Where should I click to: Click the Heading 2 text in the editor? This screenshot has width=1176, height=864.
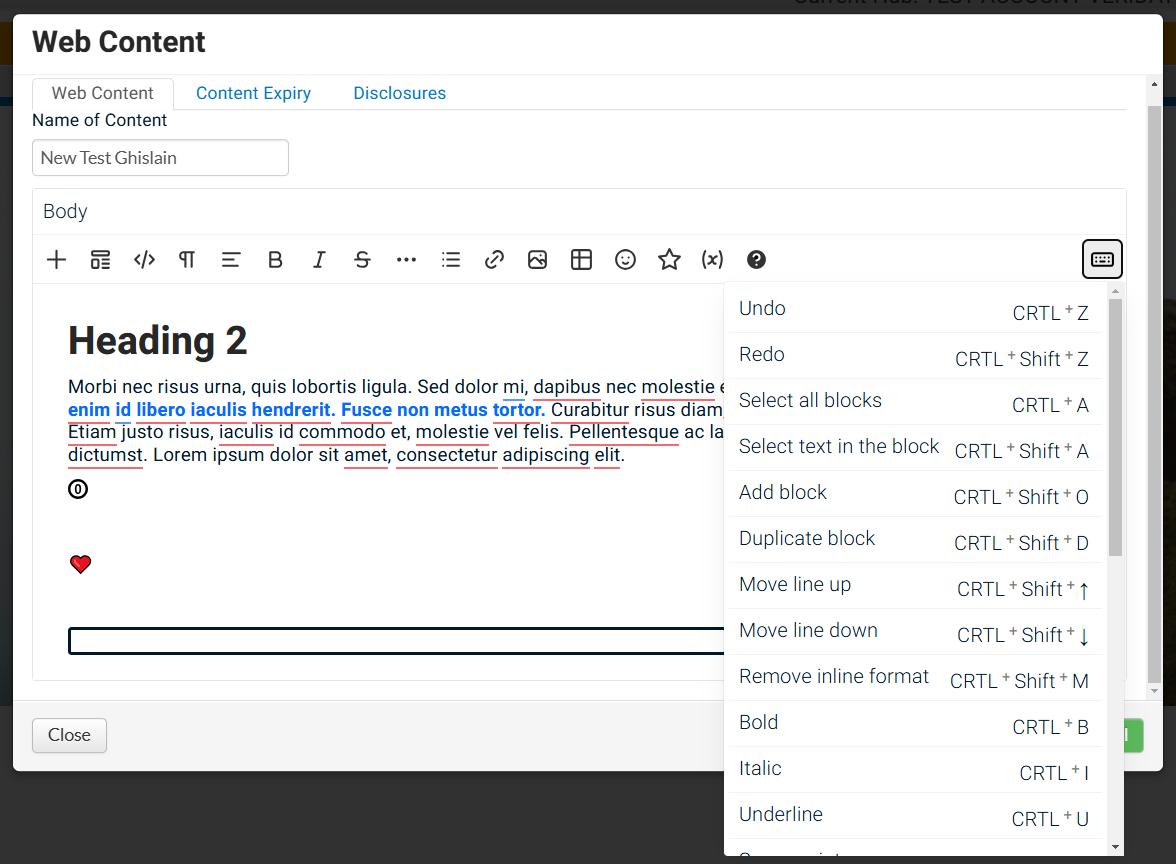158,340
